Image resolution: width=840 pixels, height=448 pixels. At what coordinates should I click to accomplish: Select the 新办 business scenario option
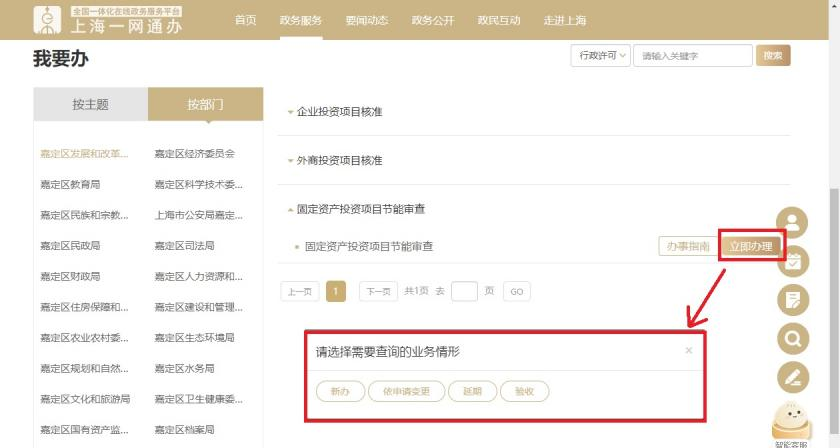[x=340, y=392]
